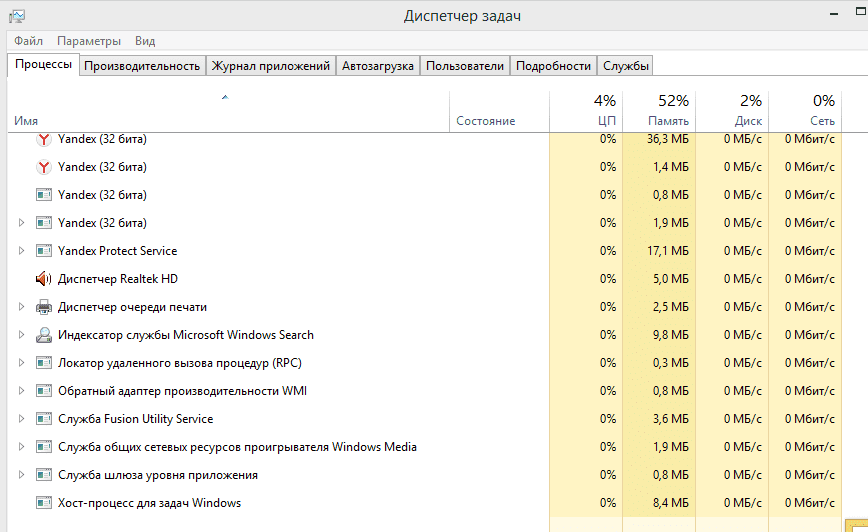868x532 pixels.
Task: Open the Параметры menu
Action: click(89, 41)
